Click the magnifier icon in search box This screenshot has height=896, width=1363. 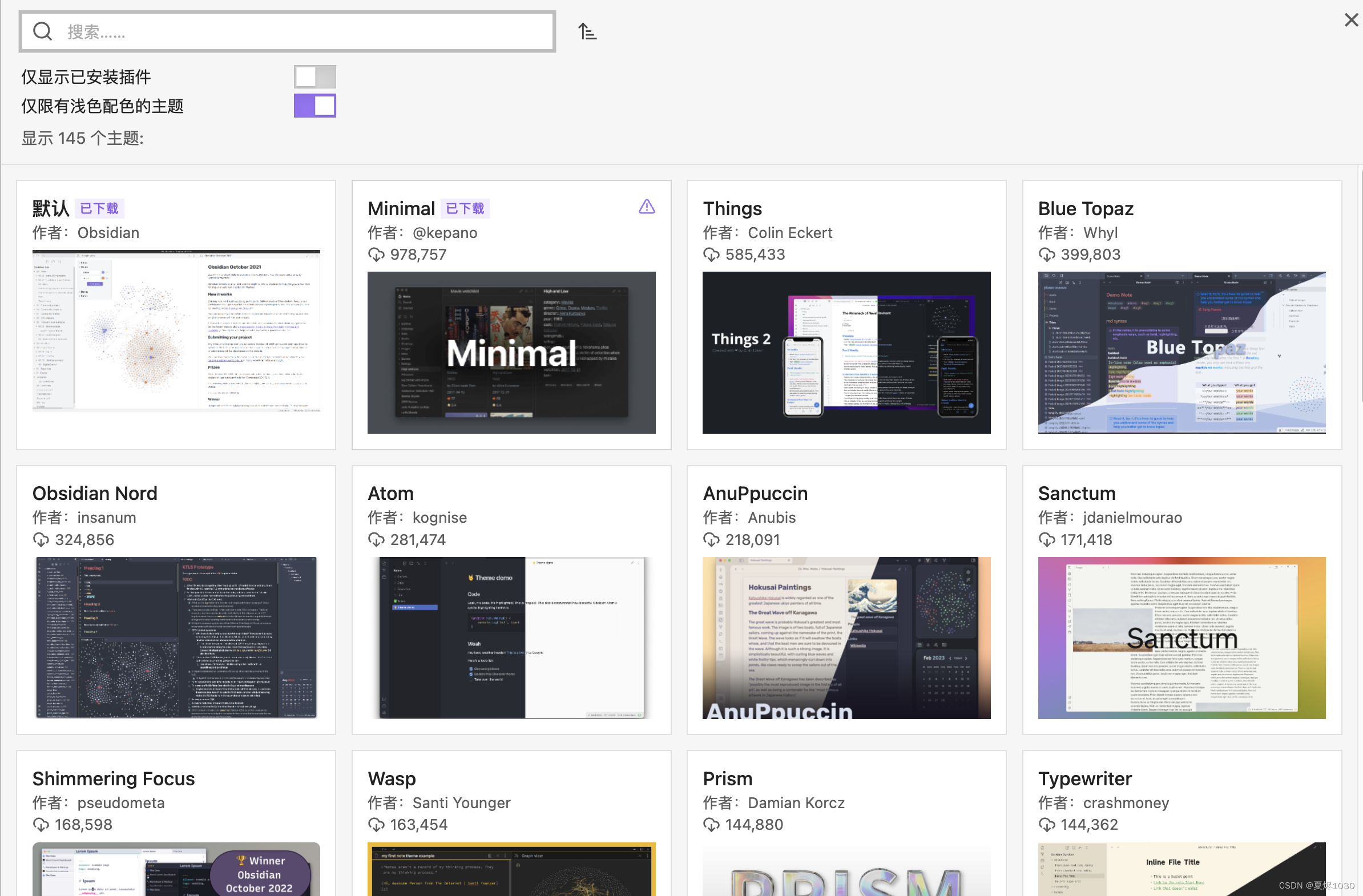(42, 31)
